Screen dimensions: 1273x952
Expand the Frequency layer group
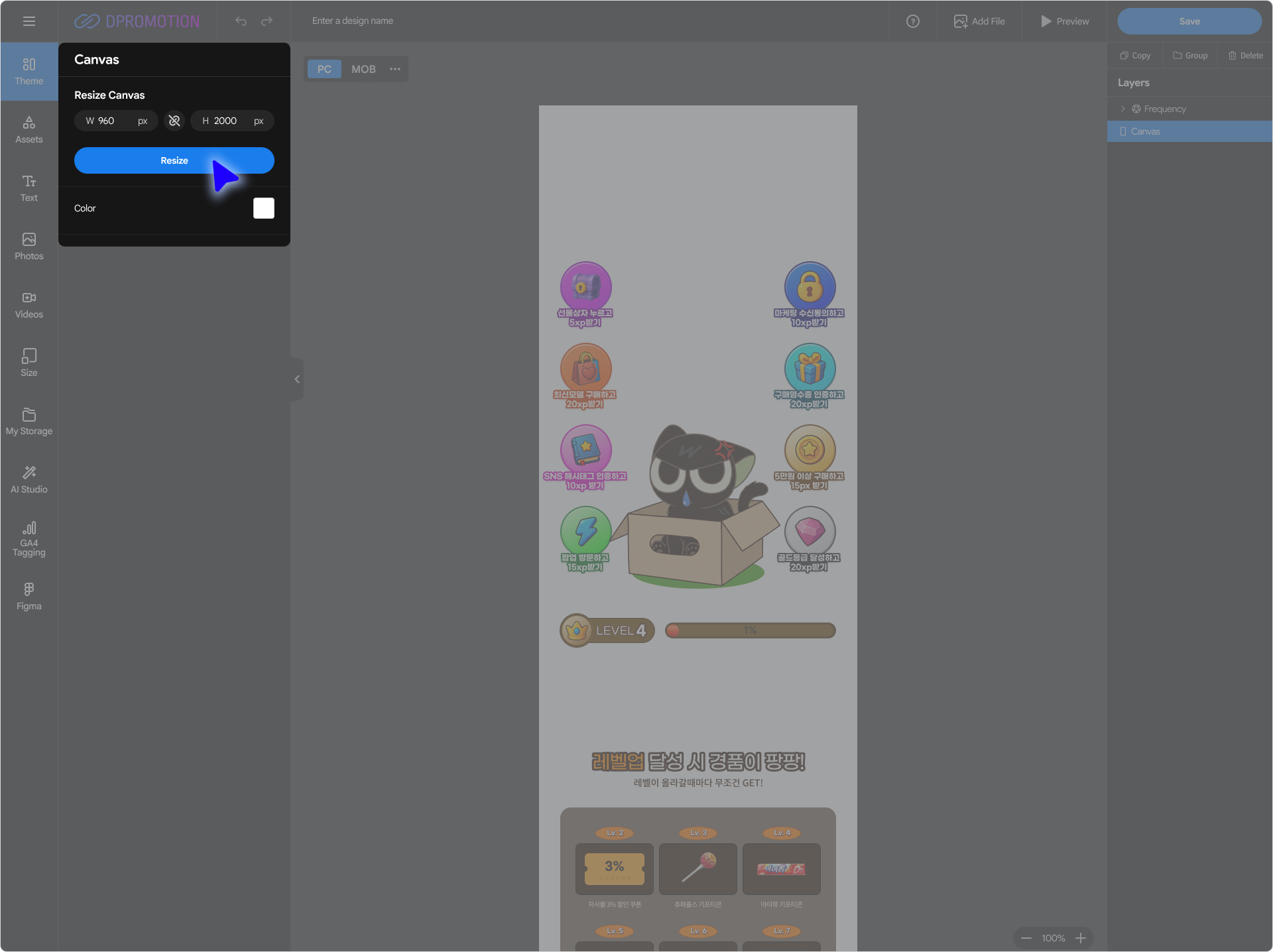[x=1123, y=109]
